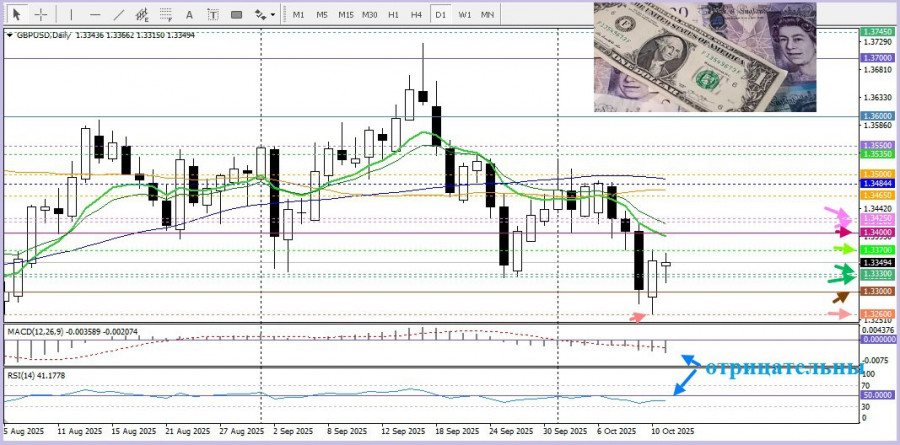Click the magenta 1.34000 price level label
The width and height of the screenshot is (900, 445).
click(876, 231)
